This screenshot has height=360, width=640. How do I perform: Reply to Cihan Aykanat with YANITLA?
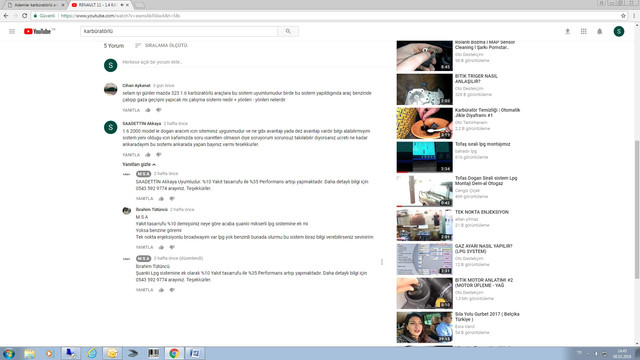(x=131, y=110)
